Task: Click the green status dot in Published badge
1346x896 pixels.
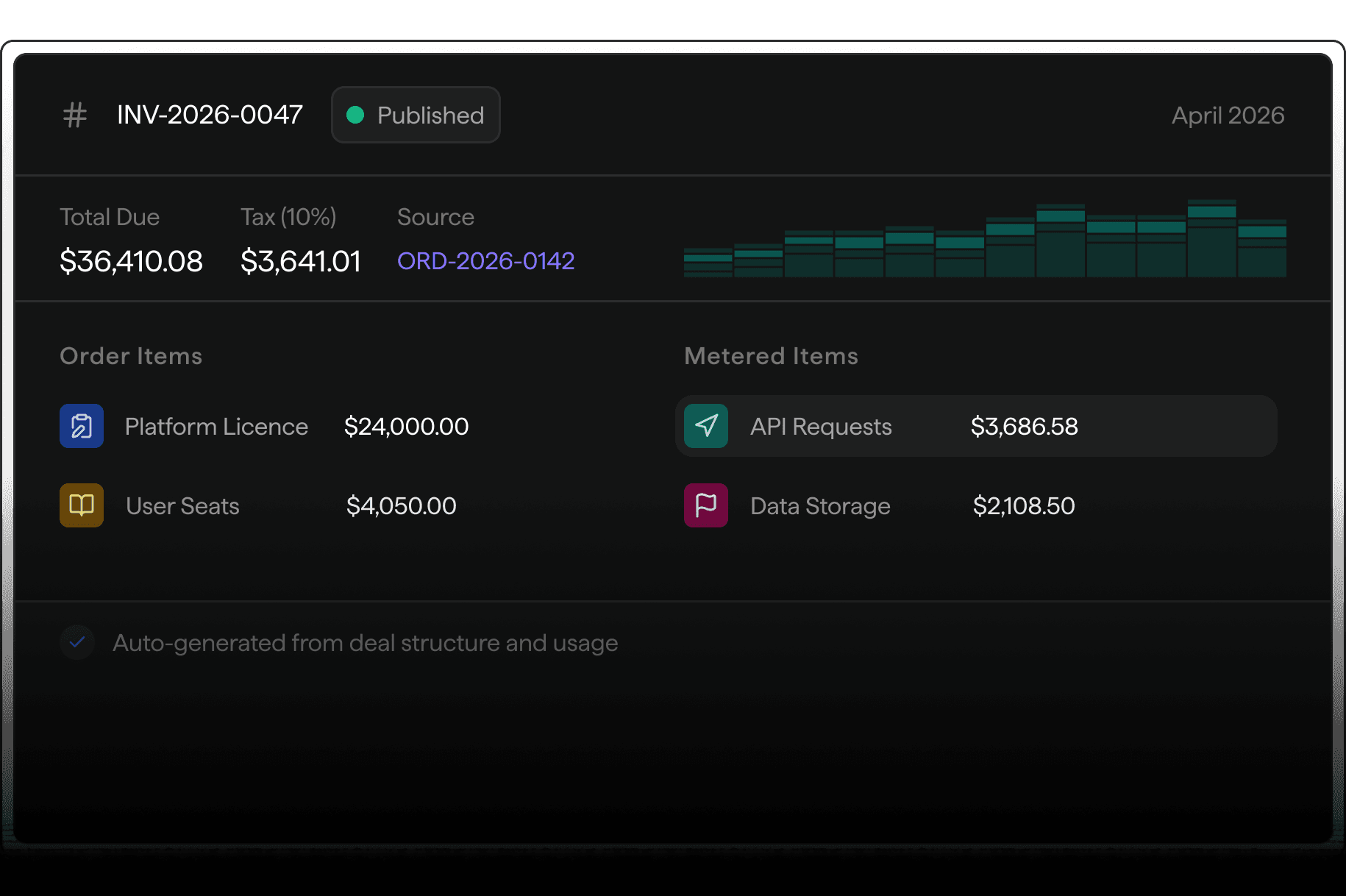Action: pyautogui.click(x=355, y=115)
